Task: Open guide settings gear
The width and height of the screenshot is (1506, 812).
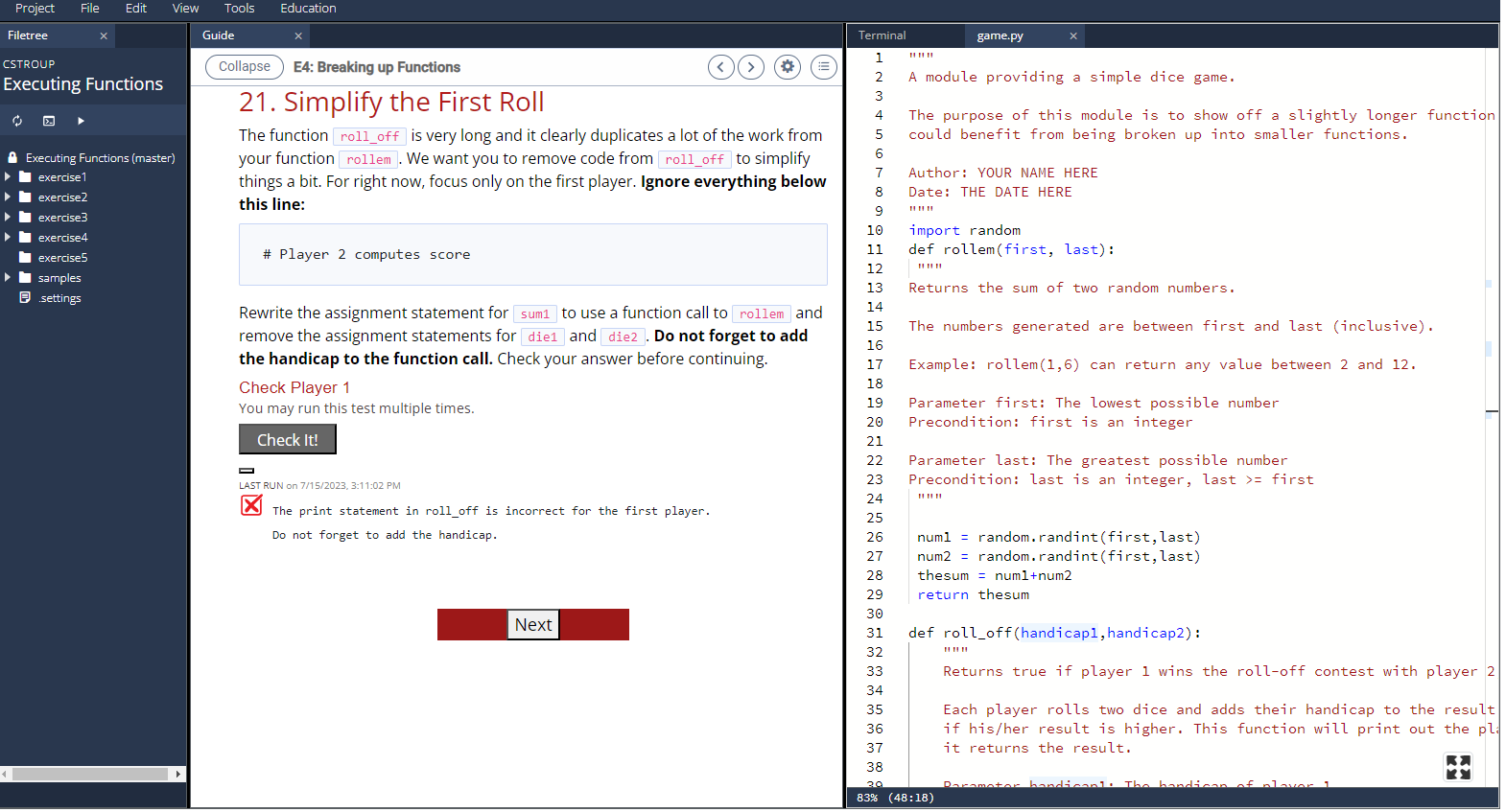Action: (x=788, y=67)
